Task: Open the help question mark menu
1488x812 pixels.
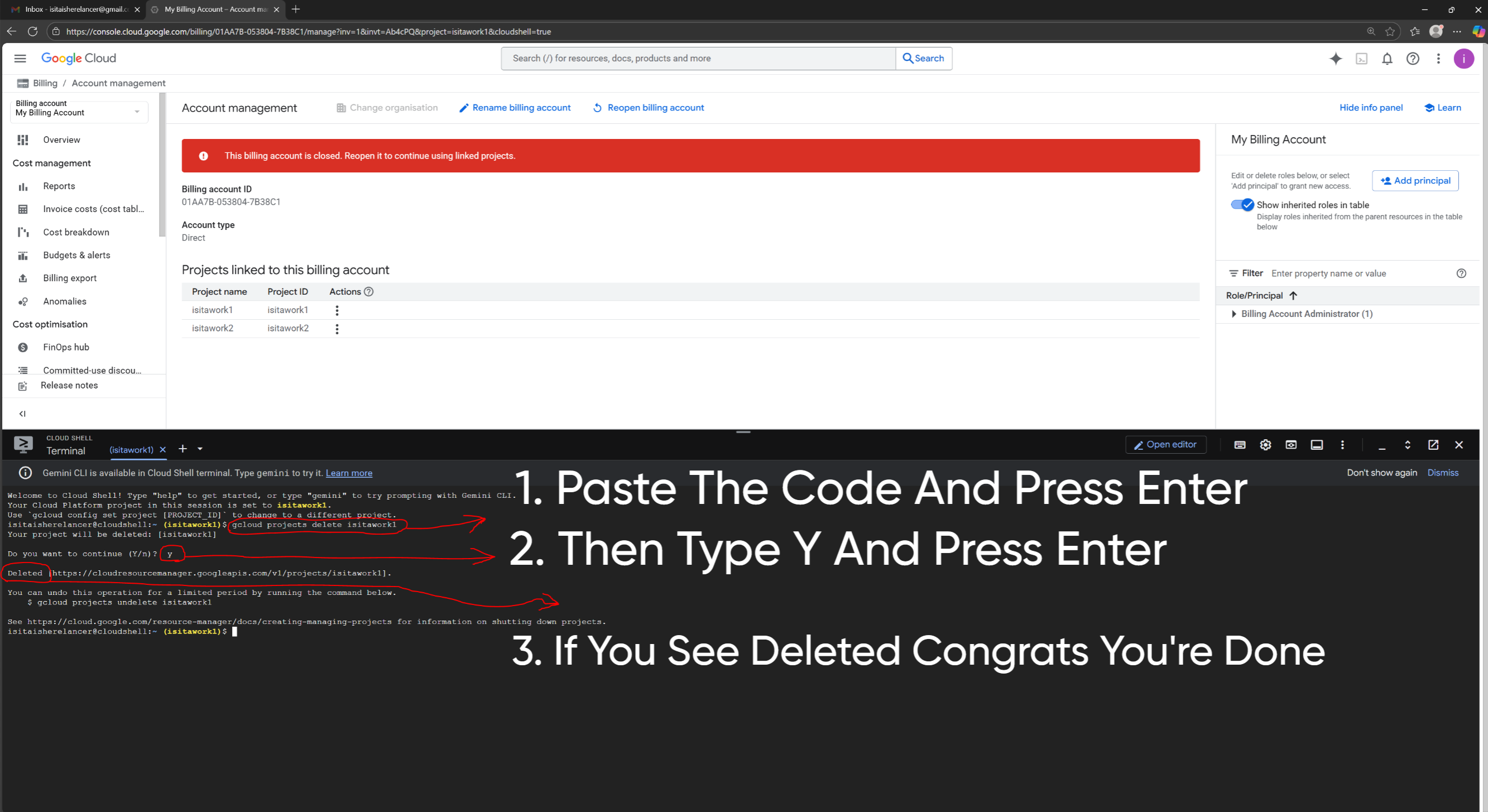Action: coord(1412,59)
